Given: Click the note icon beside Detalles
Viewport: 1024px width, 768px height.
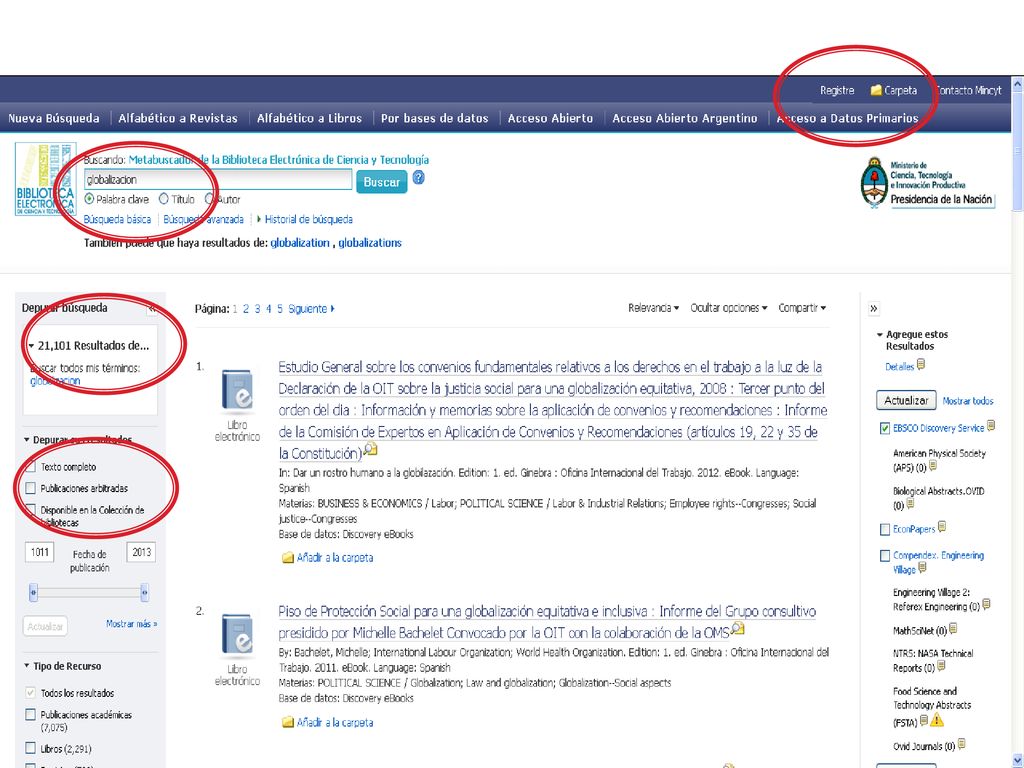Looking at the screenshot, I should click(x=921, y=365).
